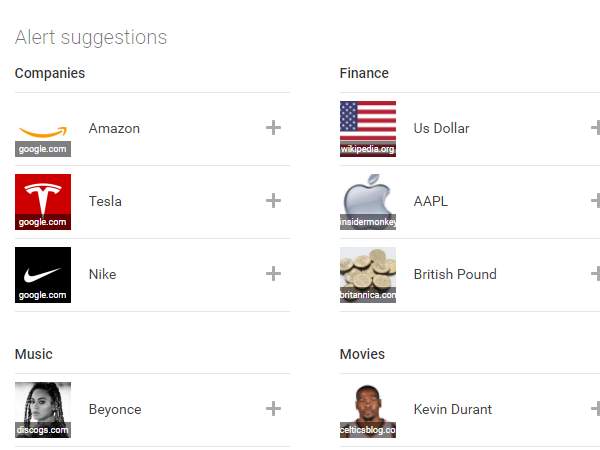Open the red Tesla logo thumbnail
Screen dimensions: 600x450
click(x=43, y=202)
